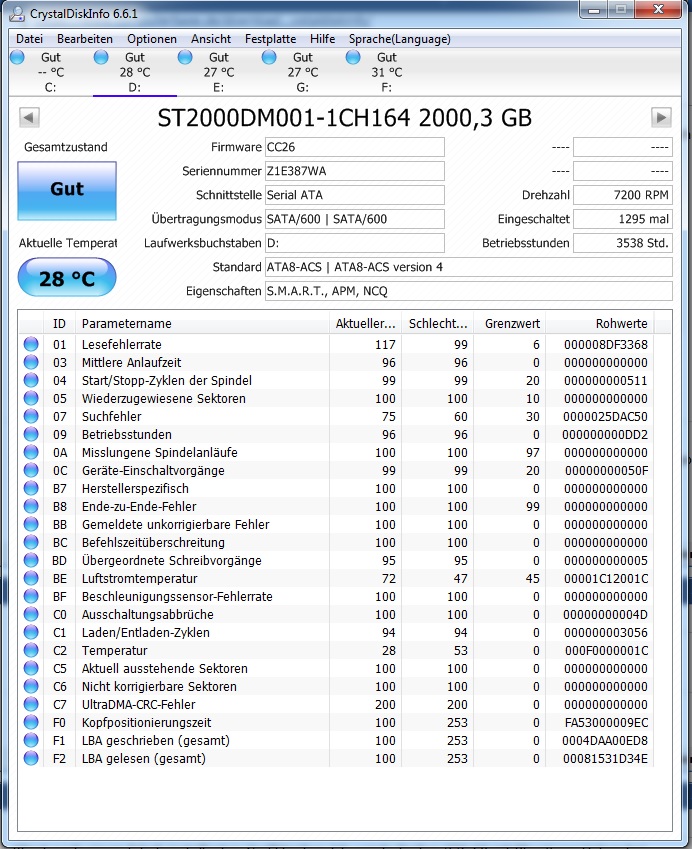Screen dimensions: 692x849
Task: Click the Eingeschaltet value 1295 mal
Action: click(x=623, y=219)
